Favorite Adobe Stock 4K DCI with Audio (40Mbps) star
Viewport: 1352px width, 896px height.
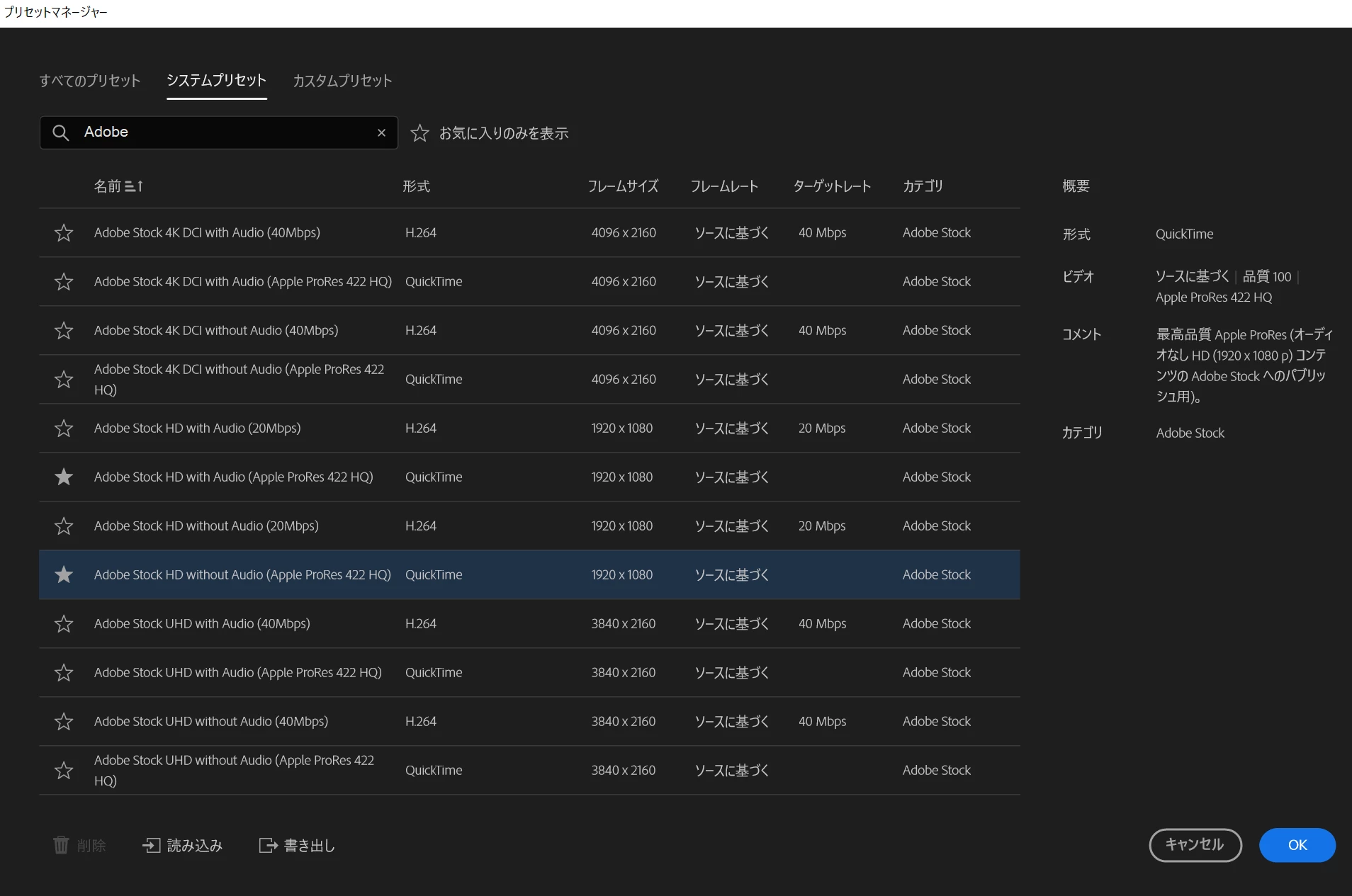coord(64,232)
